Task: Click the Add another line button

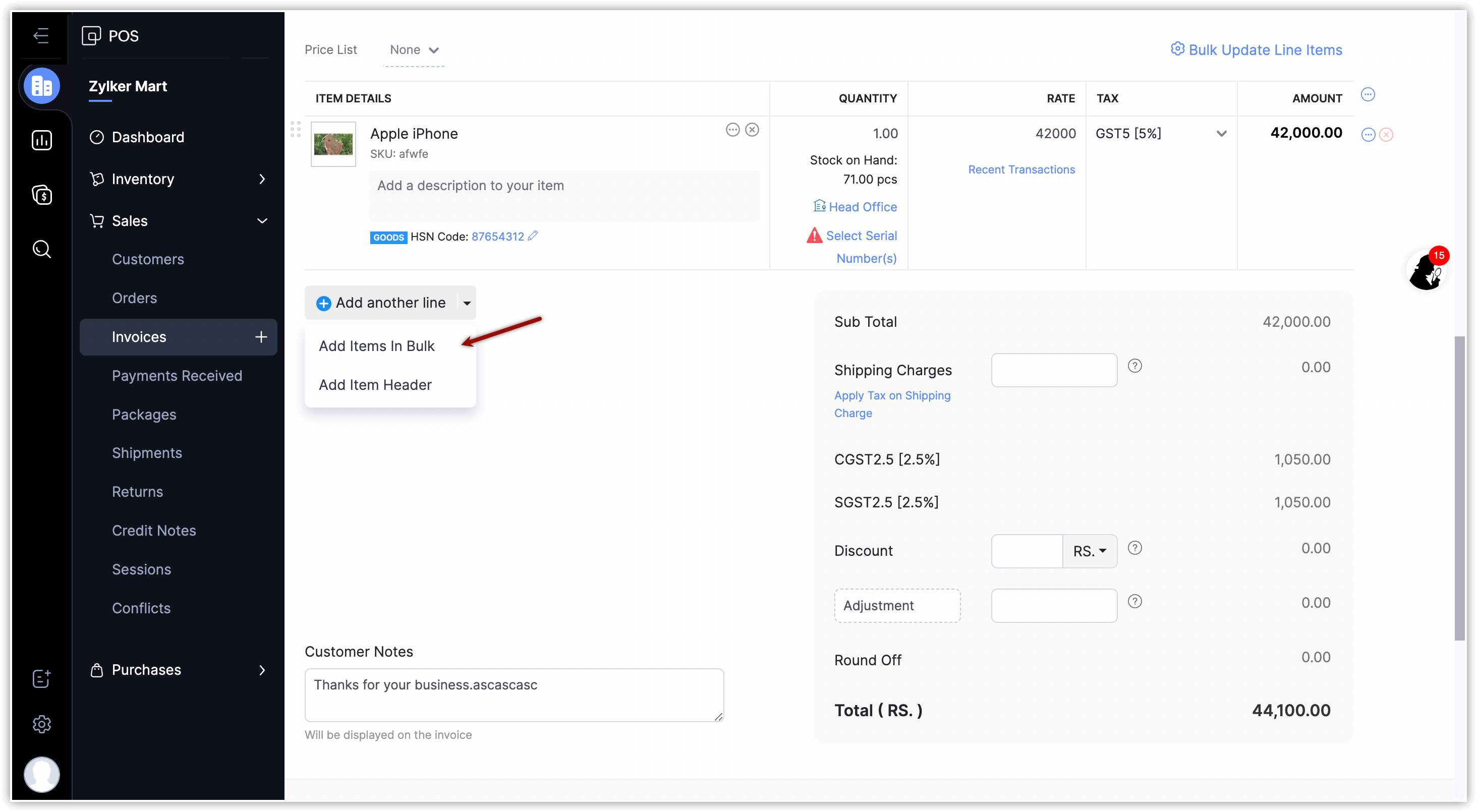Action: tap(382, 303)
